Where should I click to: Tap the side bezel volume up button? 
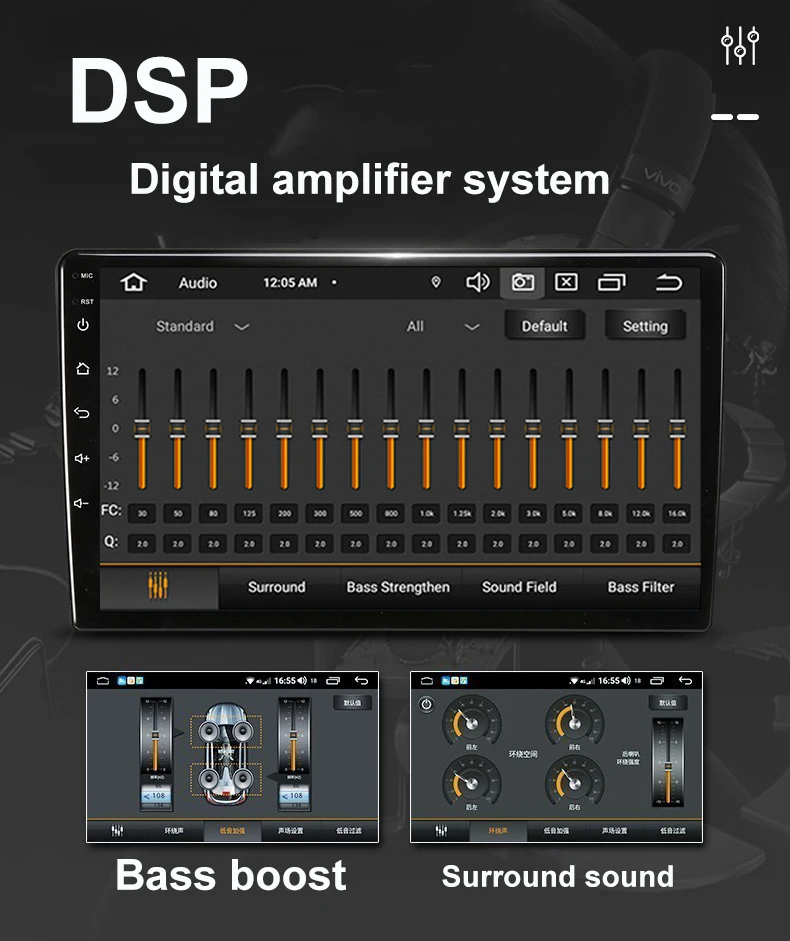click(82, 458)
